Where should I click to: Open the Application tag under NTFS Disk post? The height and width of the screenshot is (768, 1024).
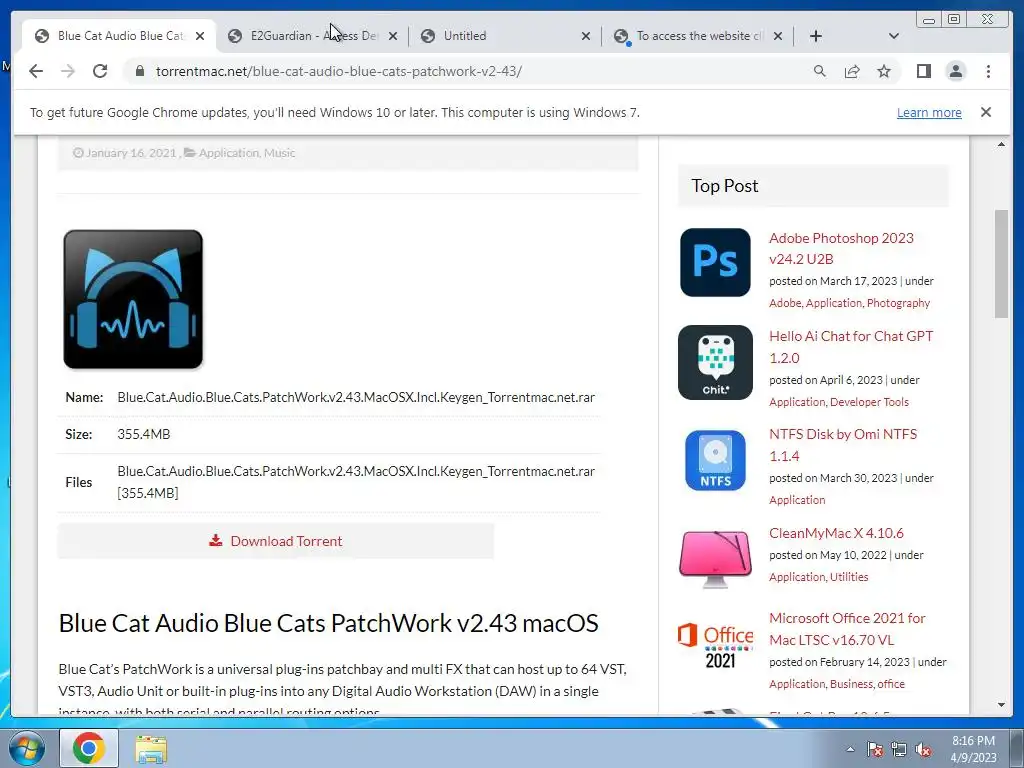[x=797, y=500]
